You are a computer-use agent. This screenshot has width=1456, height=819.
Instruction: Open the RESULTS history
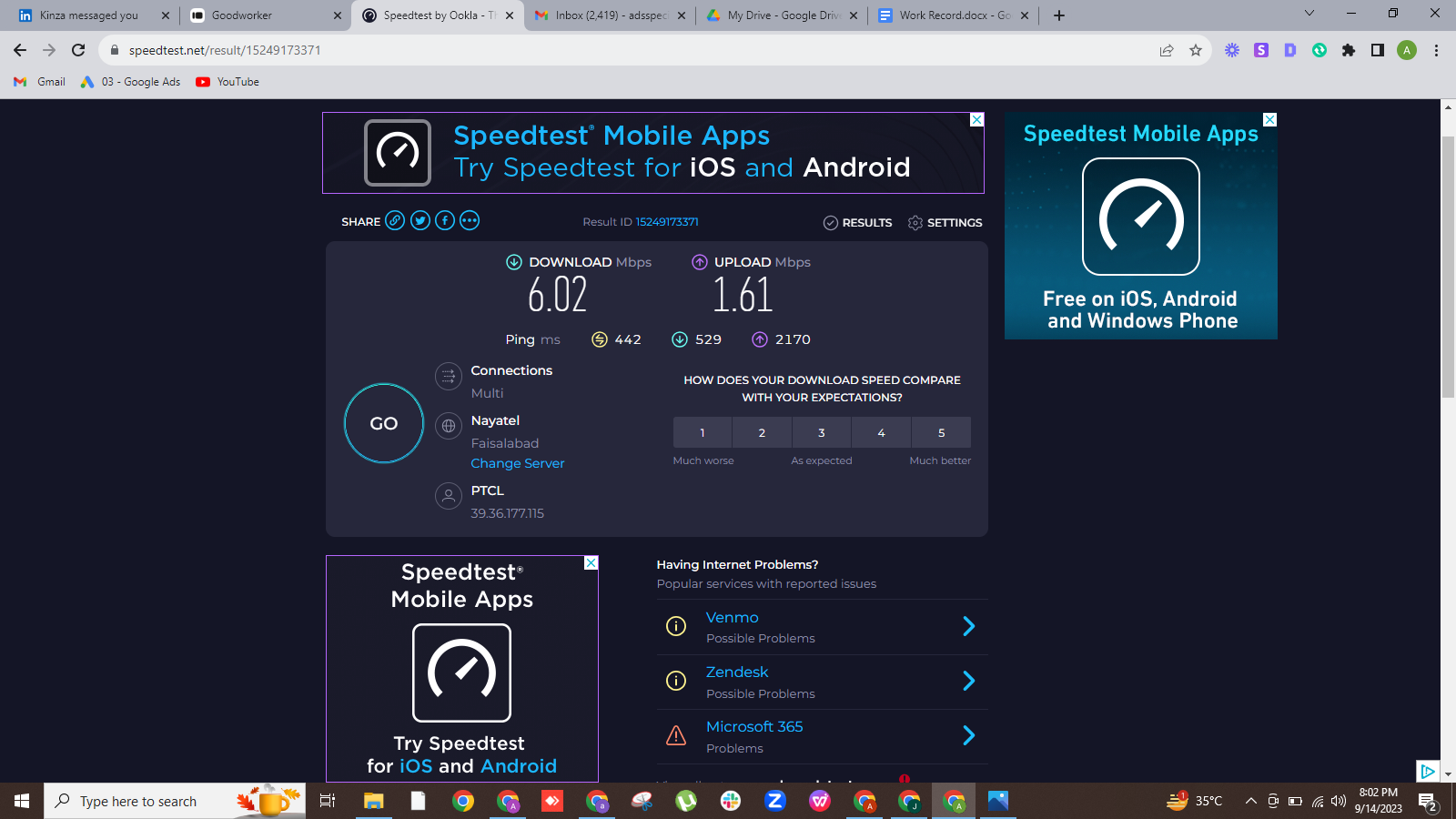(x=857, y=223)
